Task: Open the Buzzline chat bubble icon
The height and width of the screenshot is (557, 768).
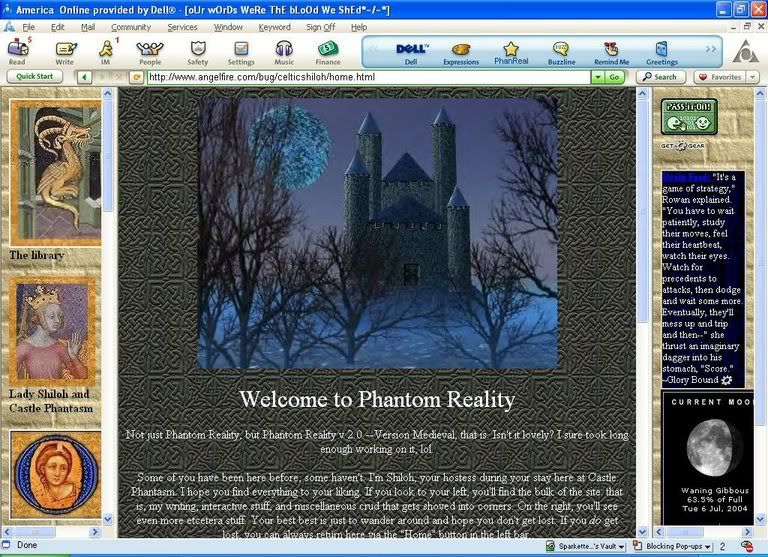Action: point(561,53)
